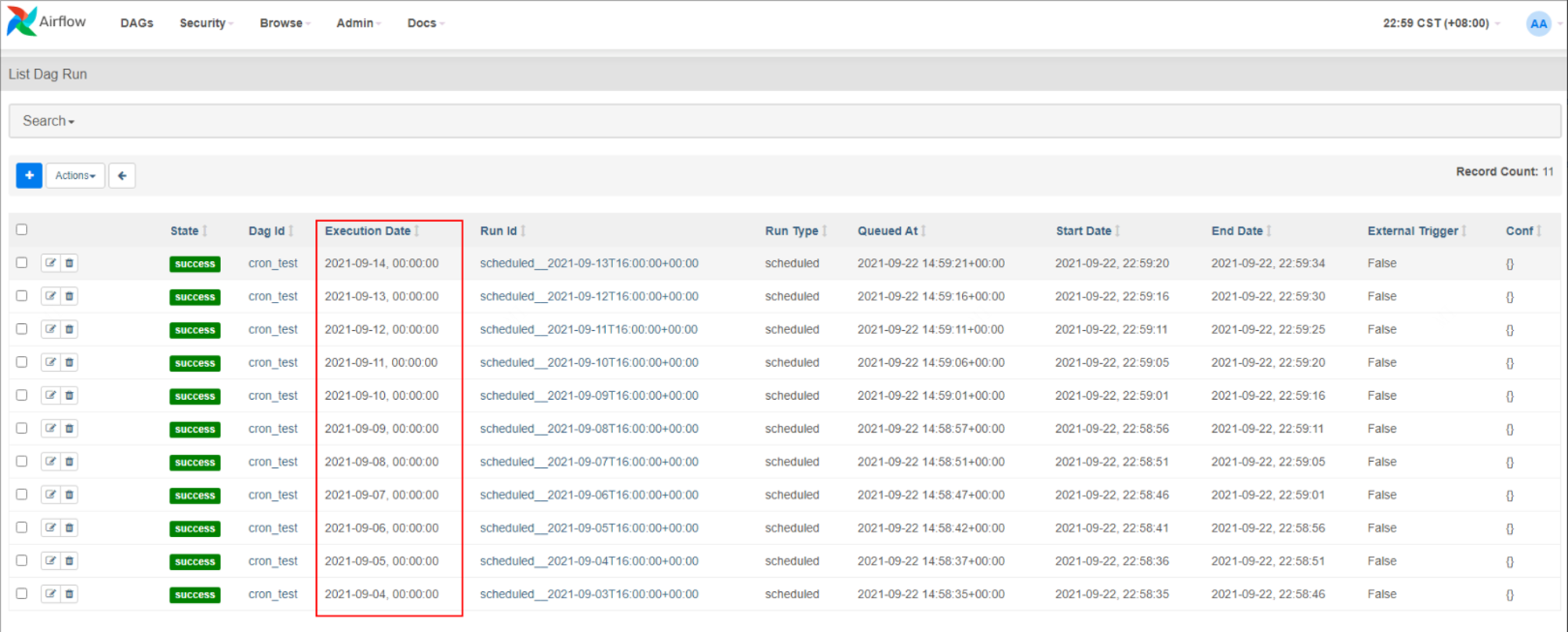The width and height of the screenshot is (1568, 632).
Task: Open the Actions dropdown
Action: pos(75,176)
